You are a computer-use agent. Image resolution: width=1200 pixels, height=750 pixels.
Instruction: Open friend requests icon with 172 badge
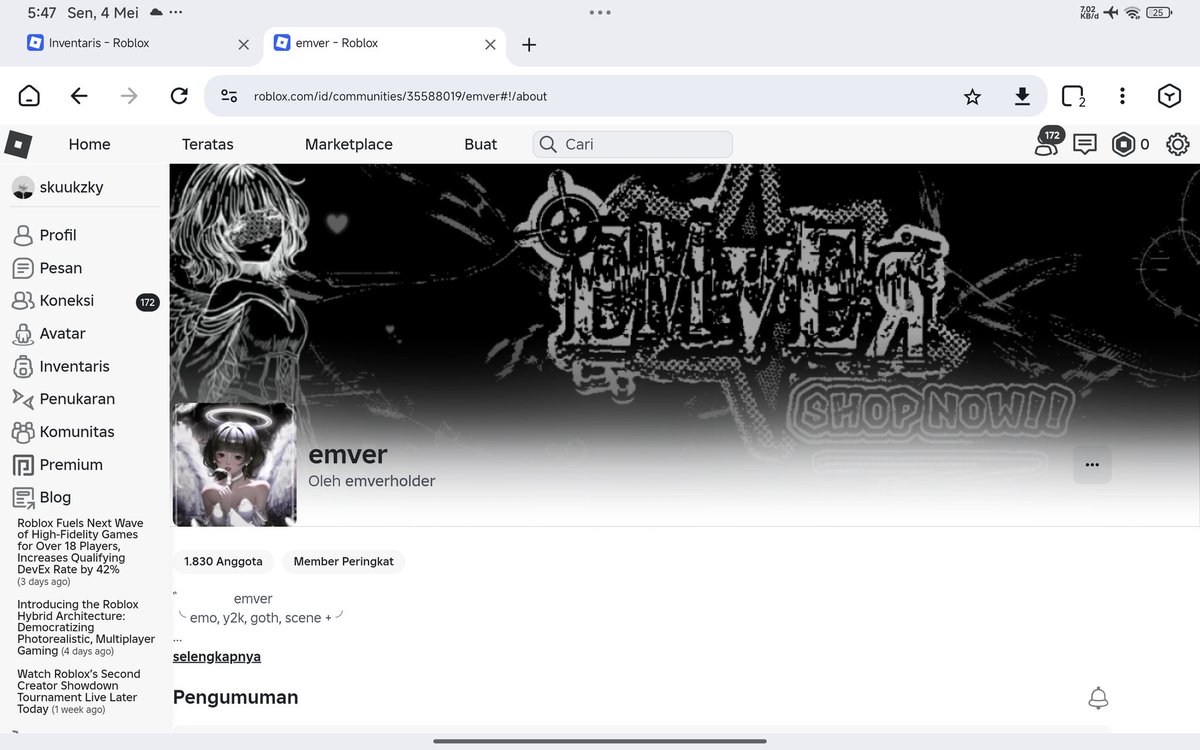(1047, 143)
